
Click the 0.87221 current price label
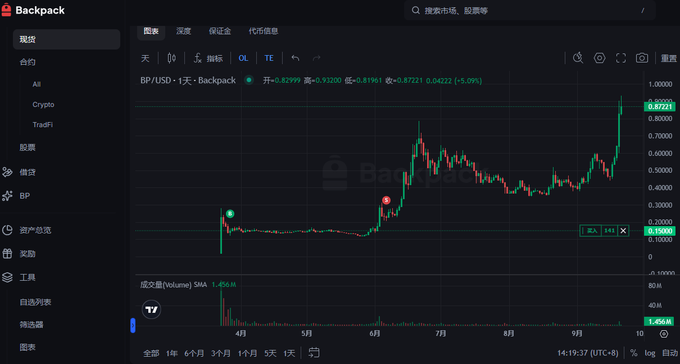660,106
